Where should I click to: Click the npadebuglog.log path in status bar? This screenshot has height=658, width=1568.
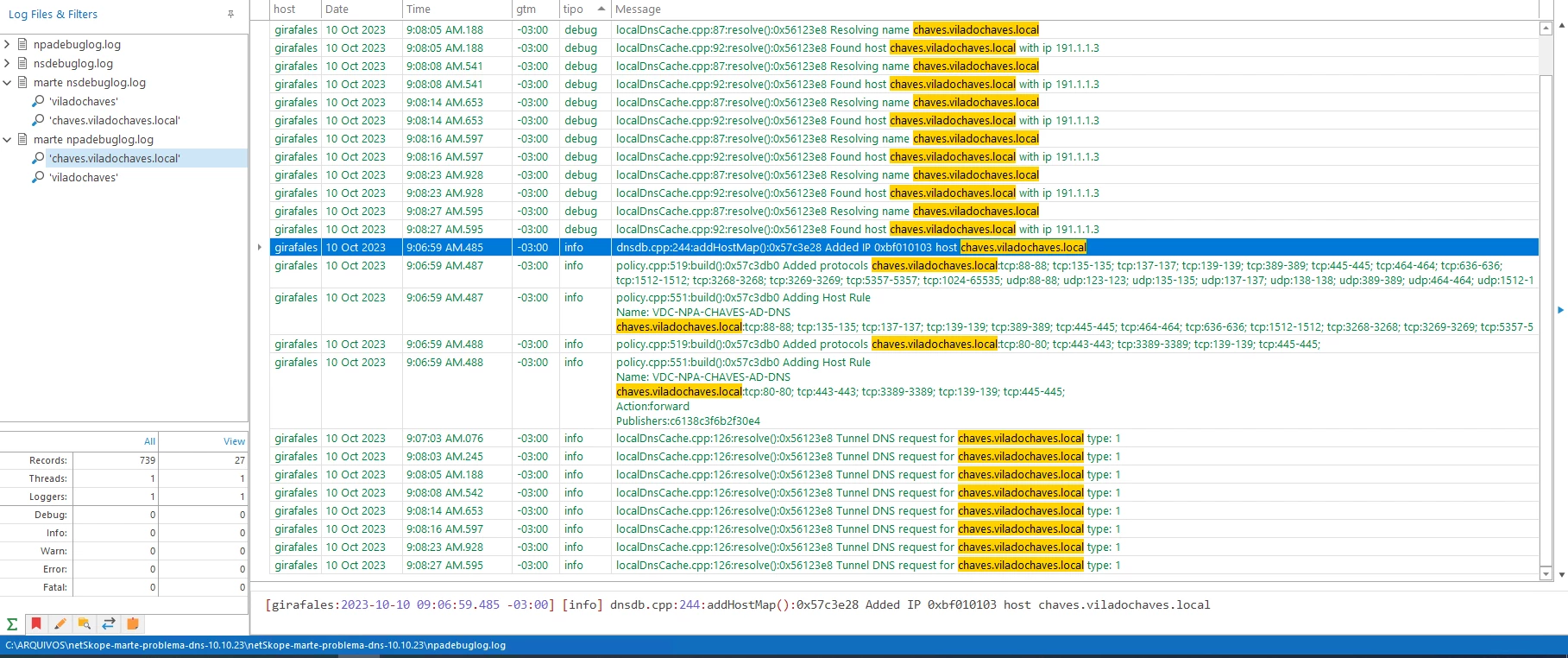(x=255, y=645)
